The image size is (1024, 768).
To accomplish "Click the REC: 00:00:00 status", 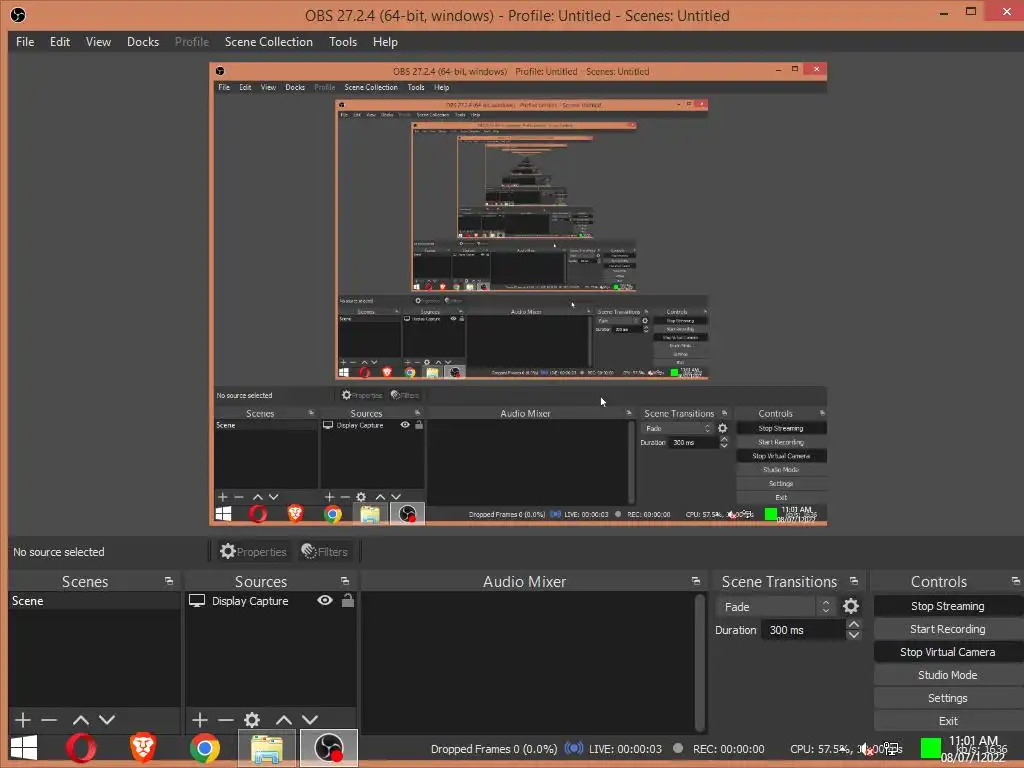I will 728,749.
